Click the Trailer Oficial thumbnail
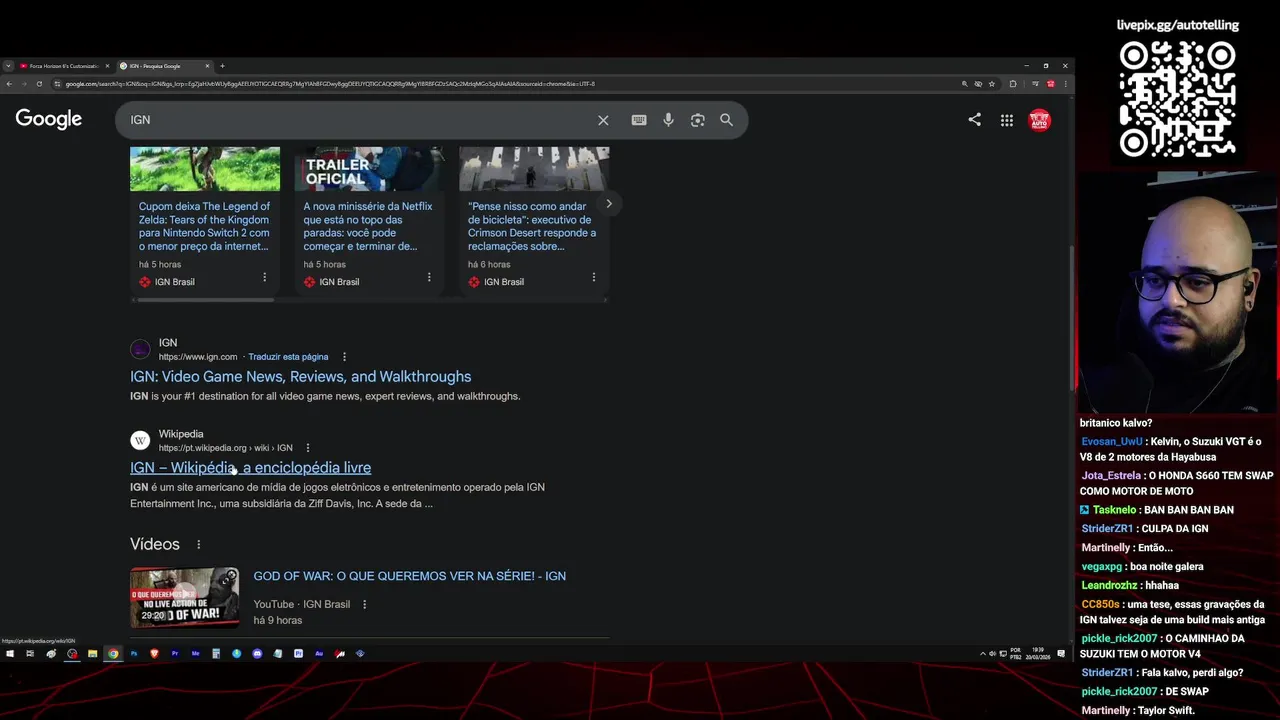The width and height of the screenshot is (1280, 720). pos(369,169)
